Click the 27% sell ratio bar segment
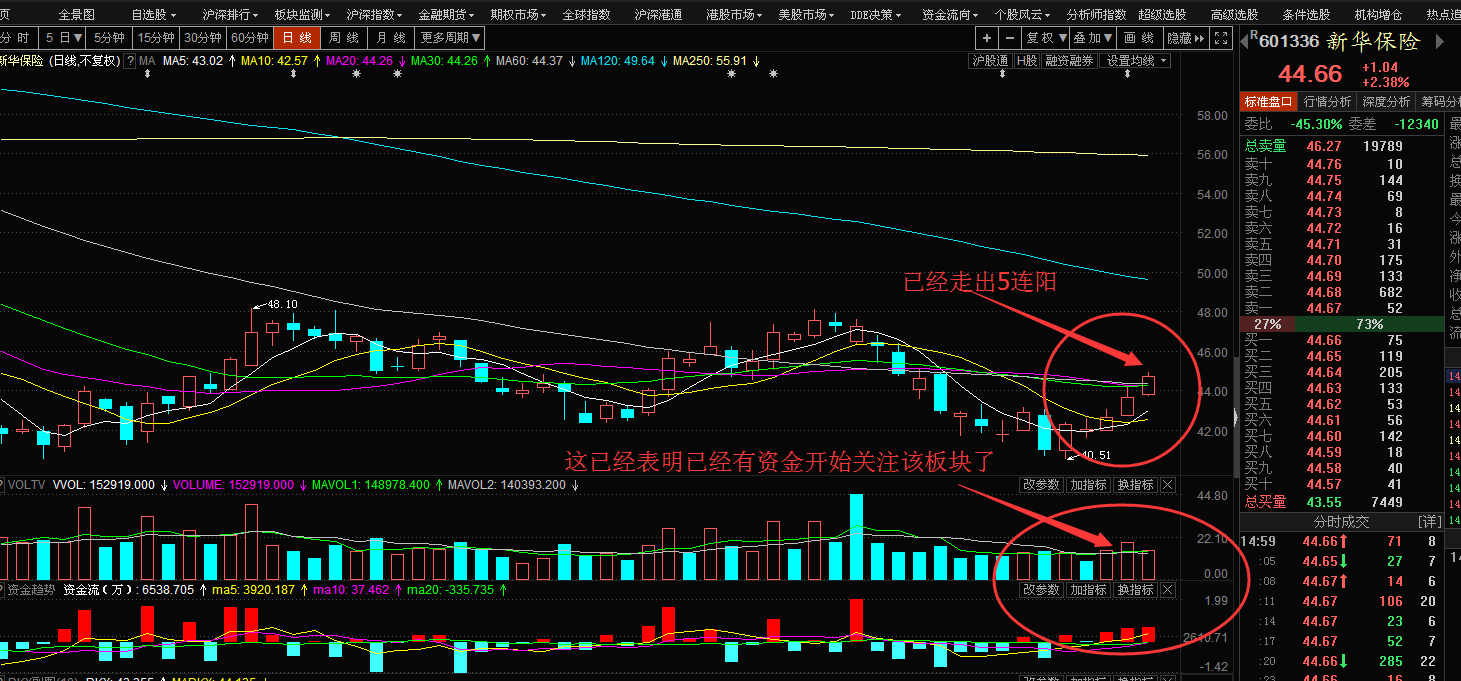Screen dimensions: 1461x681 pos(1267,325)
